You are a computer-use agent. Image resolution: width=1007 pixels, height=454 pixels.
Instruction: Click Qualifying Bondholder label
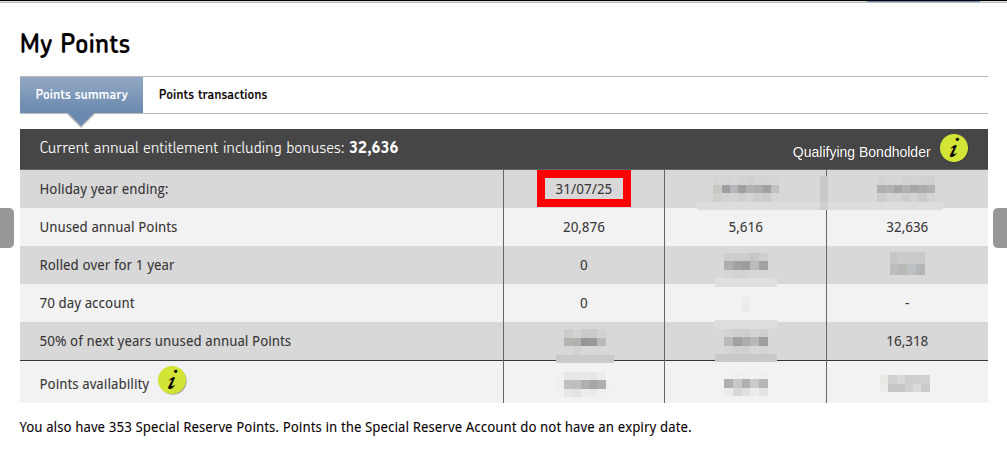pos(861,152)
